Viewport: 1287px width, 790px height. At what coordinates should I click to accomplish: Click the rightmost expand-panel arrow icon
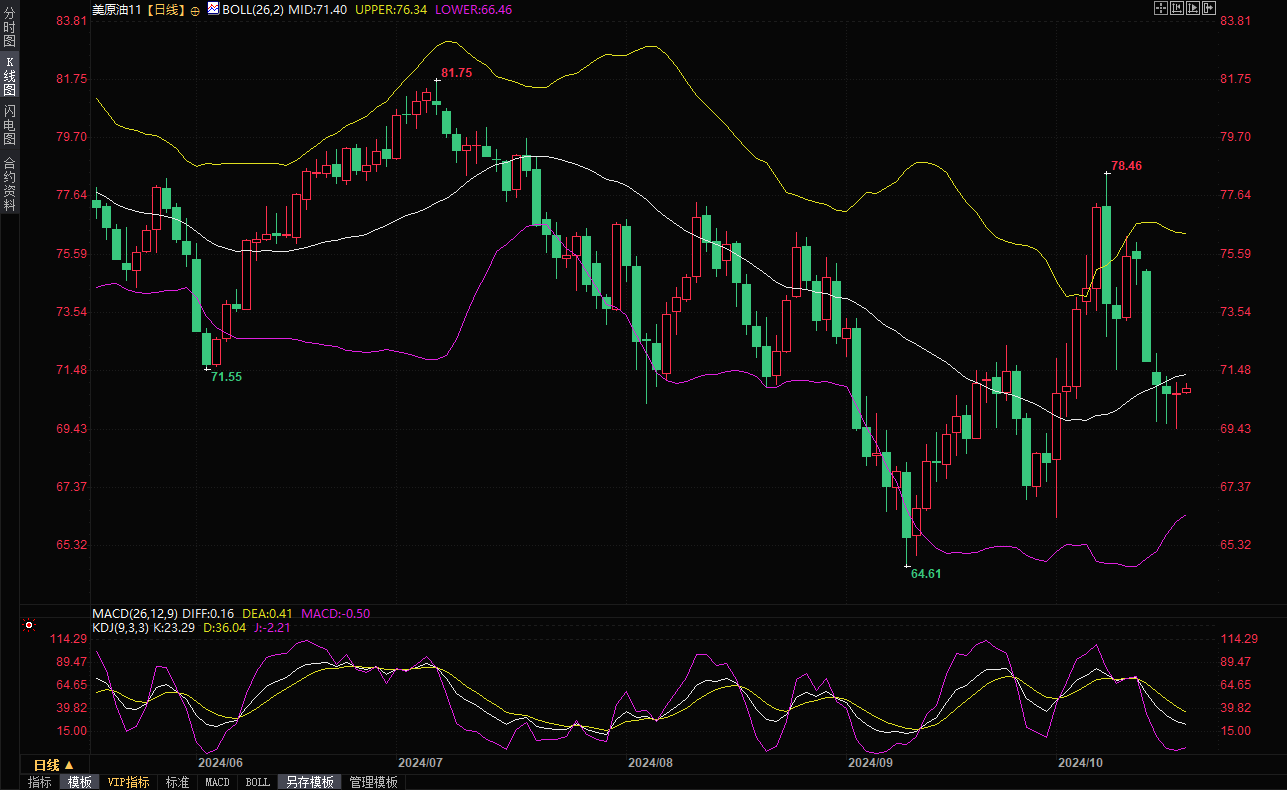(x=1209, y=8)
